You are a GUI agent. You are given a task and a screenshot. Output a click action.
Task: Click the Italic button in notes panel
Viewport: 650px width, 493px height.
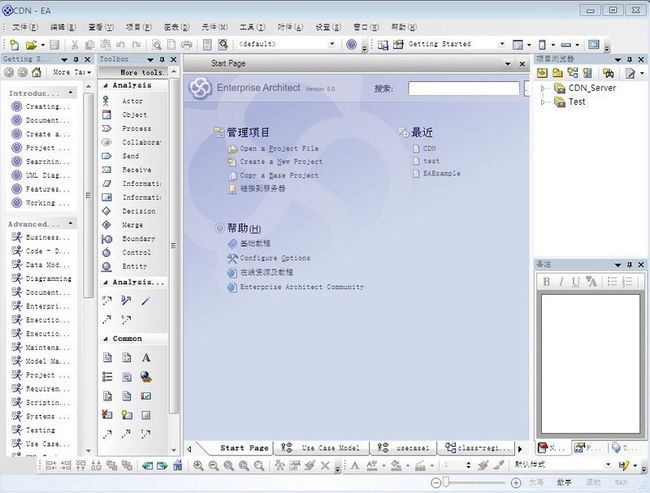[561, 282]
